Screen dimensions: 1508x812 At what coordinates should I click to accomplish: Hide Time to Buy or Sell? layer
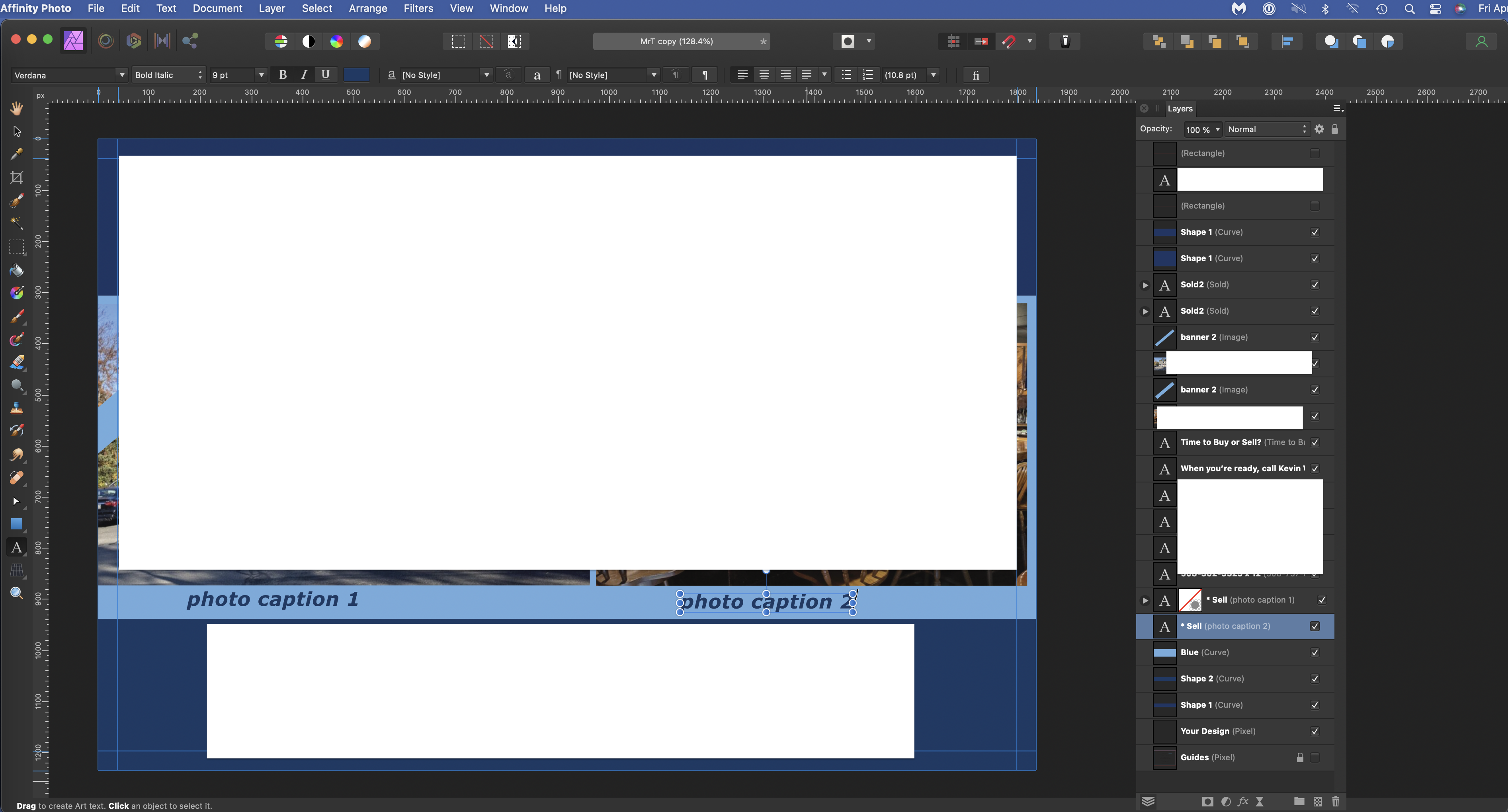point(1315,442)
